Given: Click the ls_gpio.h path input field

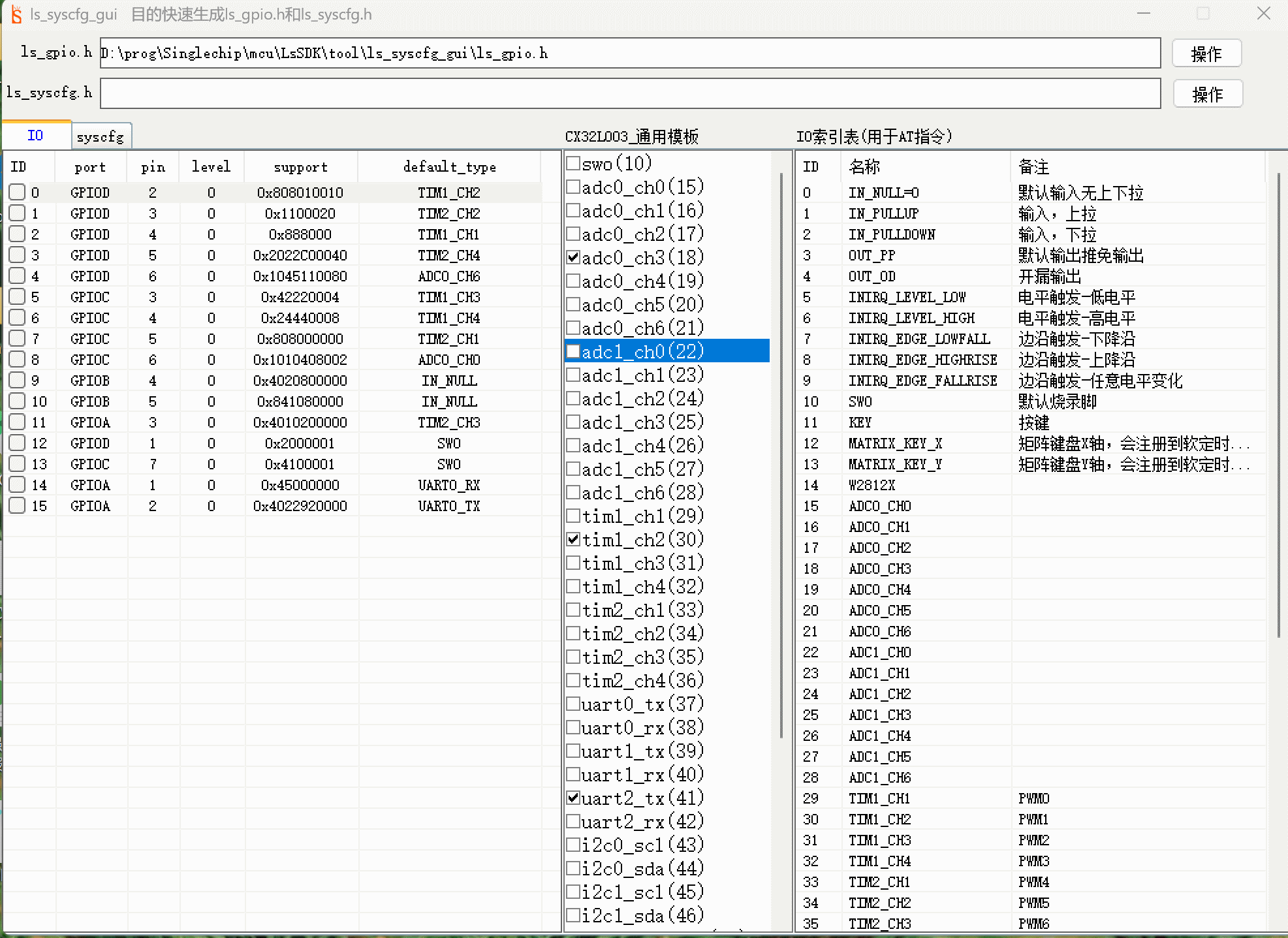Looking at the screenshot, I should click(x=630, y=53).
